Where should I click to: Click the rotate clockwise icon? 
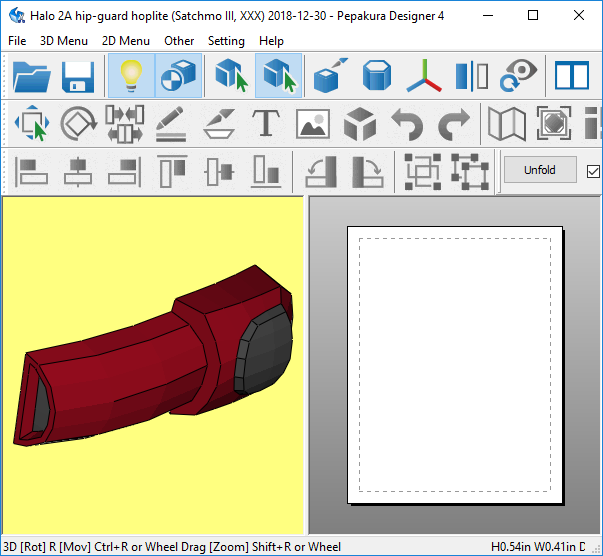pyautogui.click(x=368, y=171)
